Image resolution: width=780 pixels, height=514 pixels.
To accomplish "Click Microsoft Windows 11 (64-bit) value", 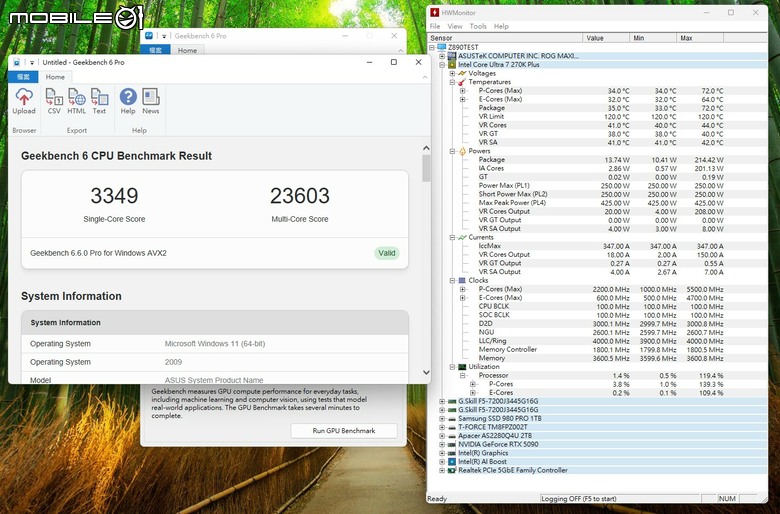I will pos(215,344).
